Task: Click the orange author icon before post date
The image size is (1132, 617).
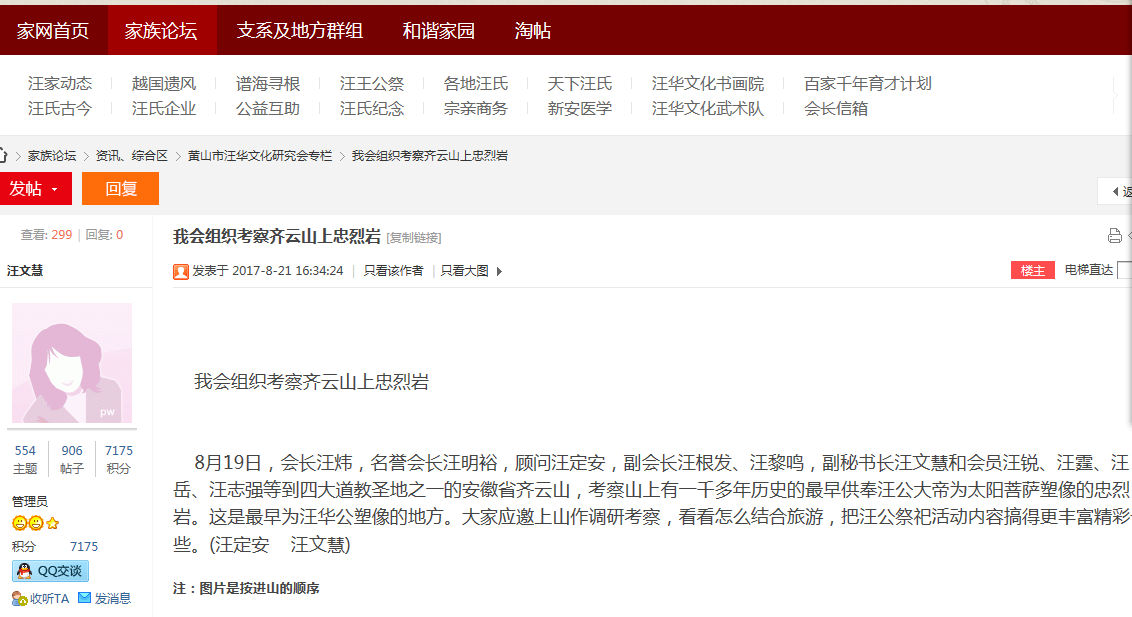Action: (x=181, y=271)
